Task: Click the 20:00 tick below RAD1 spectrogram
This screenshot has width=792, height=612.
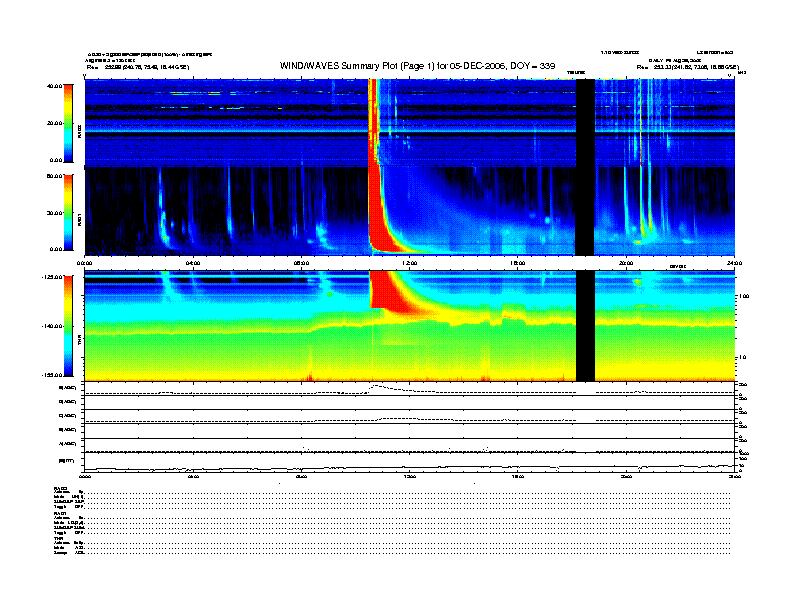Action: (626, 263)
